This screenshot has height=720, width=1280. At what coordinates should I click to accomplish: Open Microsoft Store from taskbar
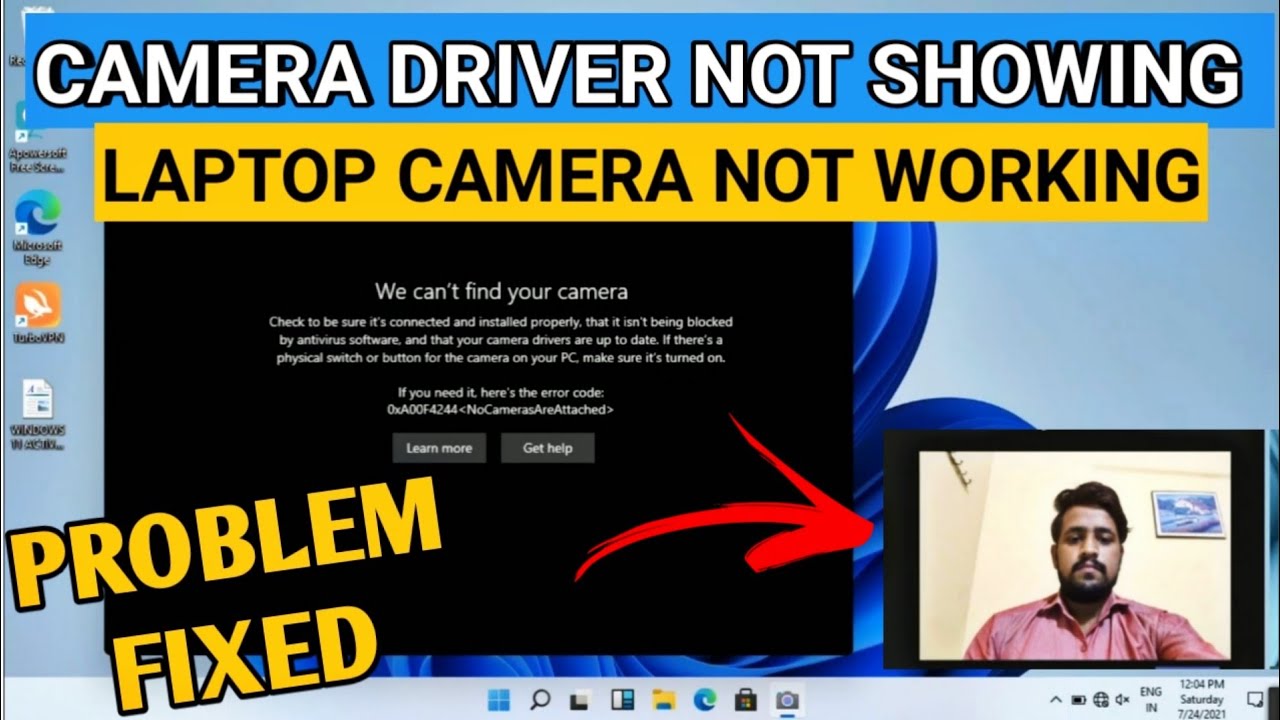pyautogui.click(x=746, y=699)
